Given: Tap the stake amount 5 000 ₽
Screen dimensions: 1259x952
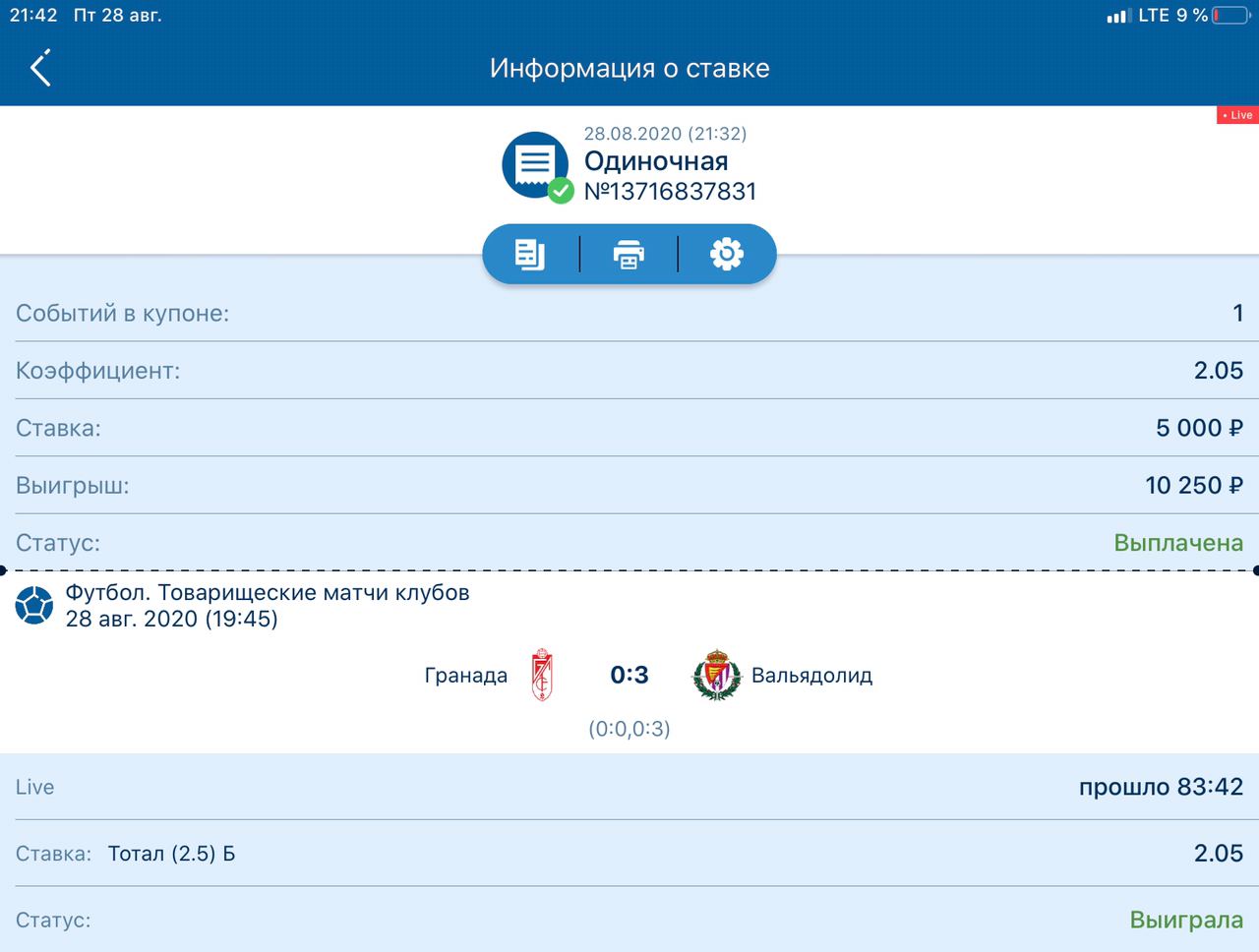Looking at the screenshot, I should coord(1200,428).
